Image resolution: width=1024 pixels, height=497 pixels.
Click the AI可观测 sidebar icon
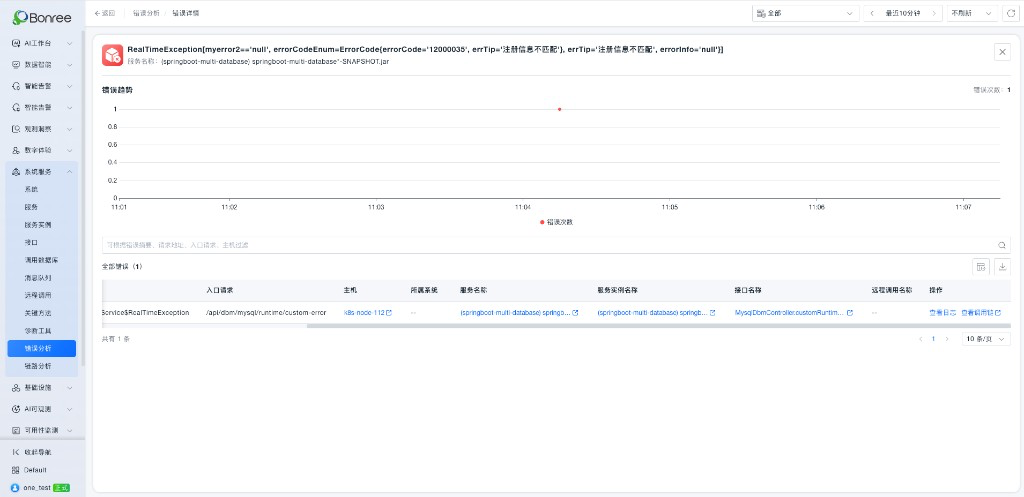[x=17, y=409]
